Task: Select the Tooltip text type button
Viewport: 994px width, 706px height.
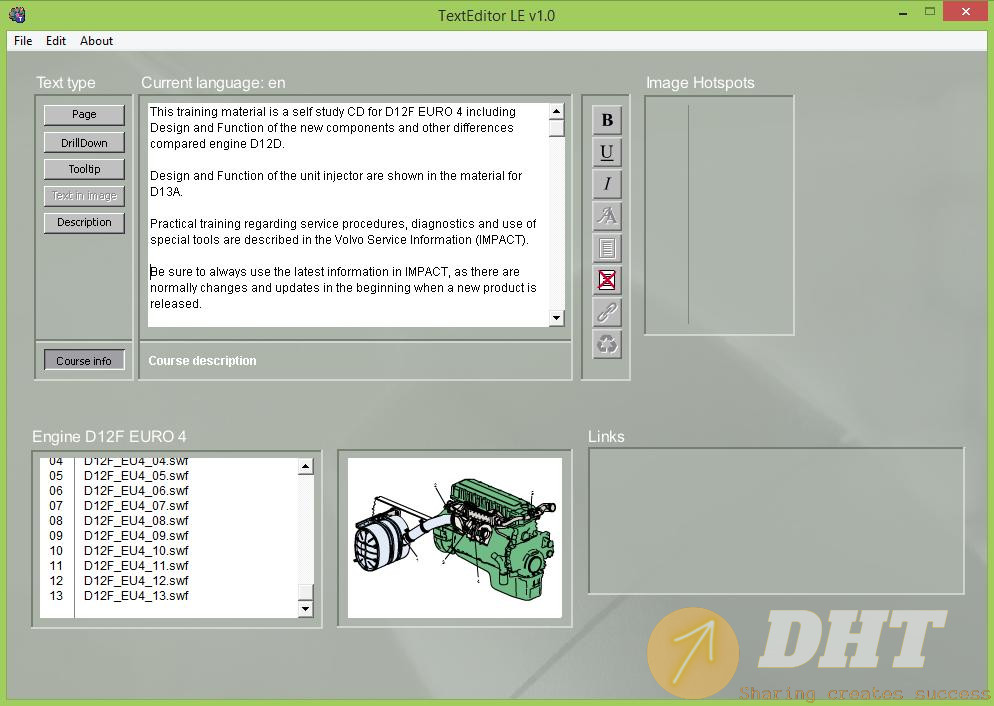Action: 84,169
